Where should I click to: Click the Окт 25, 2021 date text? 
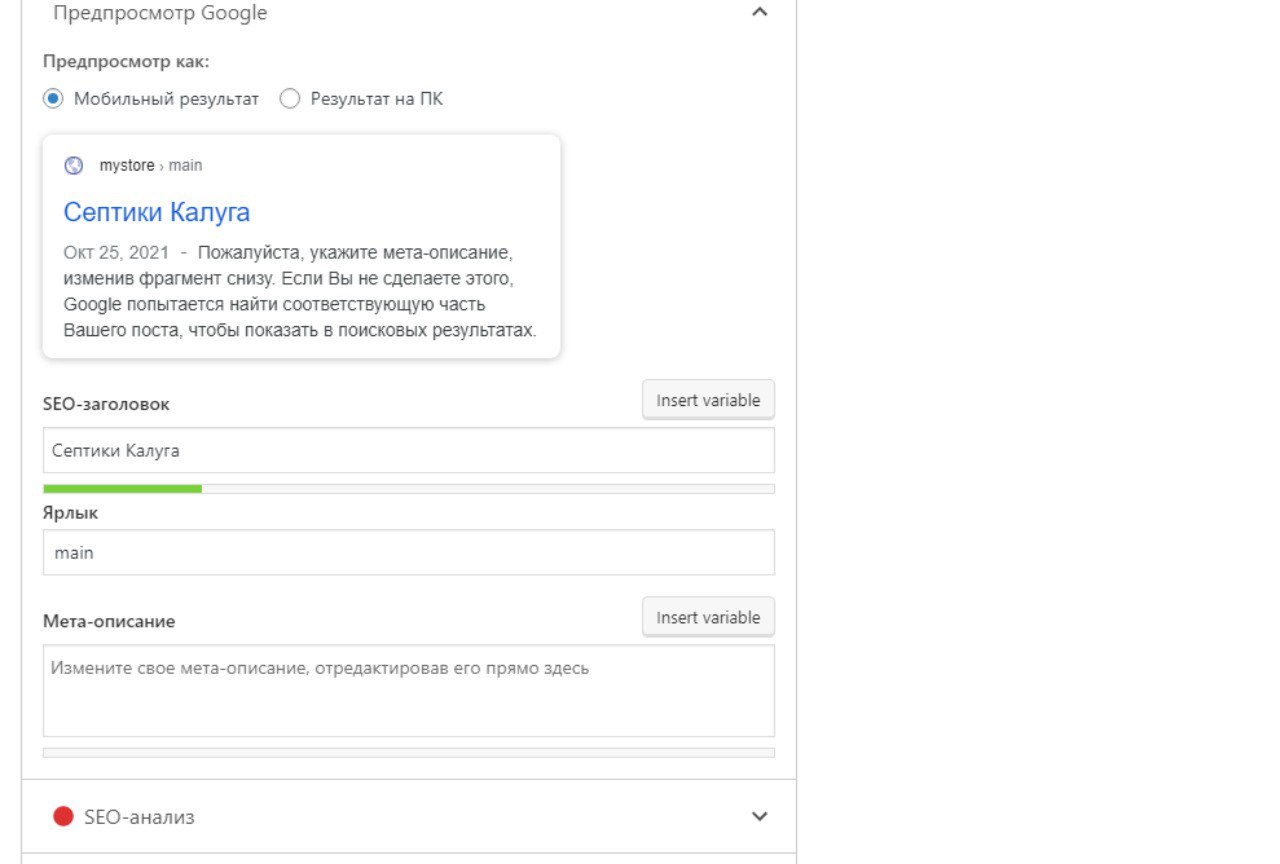[116, 252]
